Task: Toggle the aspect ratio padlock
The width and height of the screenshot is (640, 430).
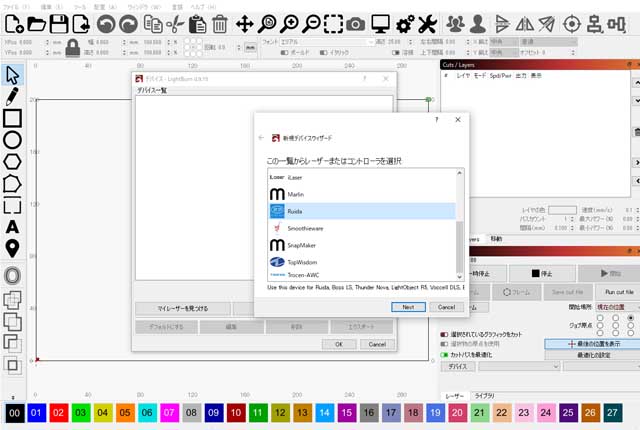Action: click(73, 48)
